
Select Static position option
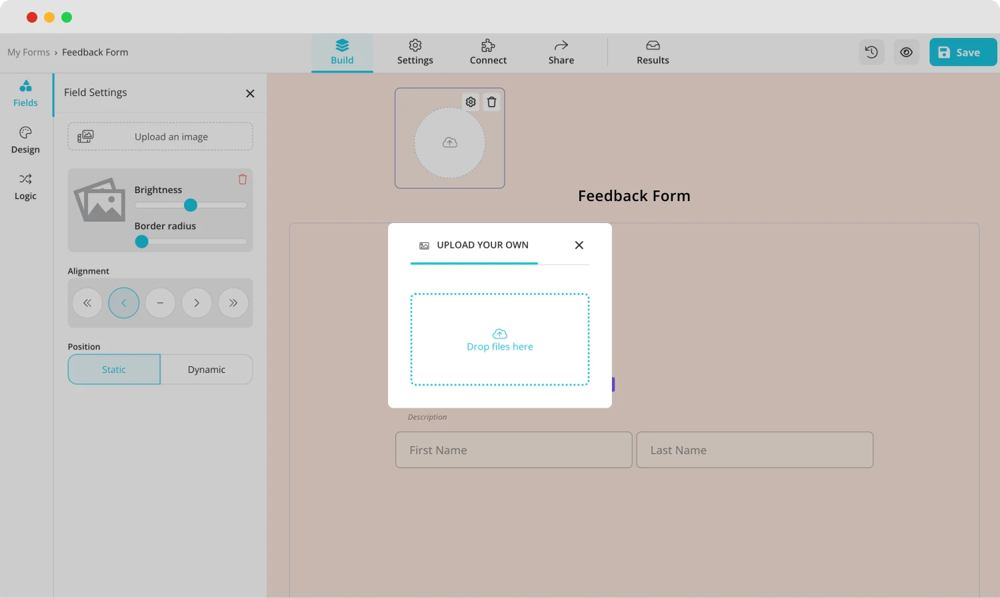pos(114,369)
